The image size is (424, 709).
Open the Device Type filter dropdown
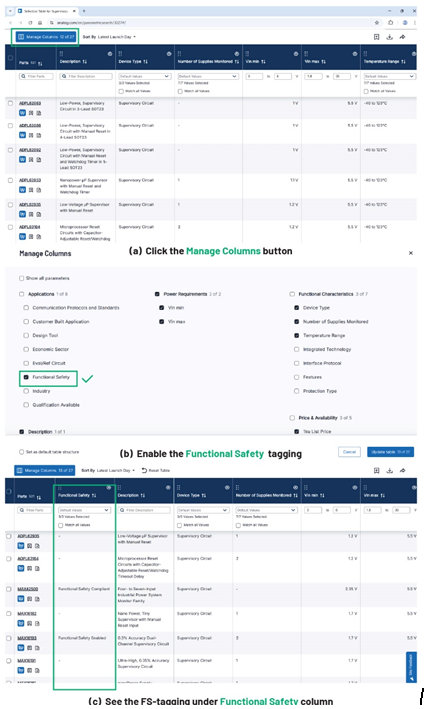coord(144,76)
